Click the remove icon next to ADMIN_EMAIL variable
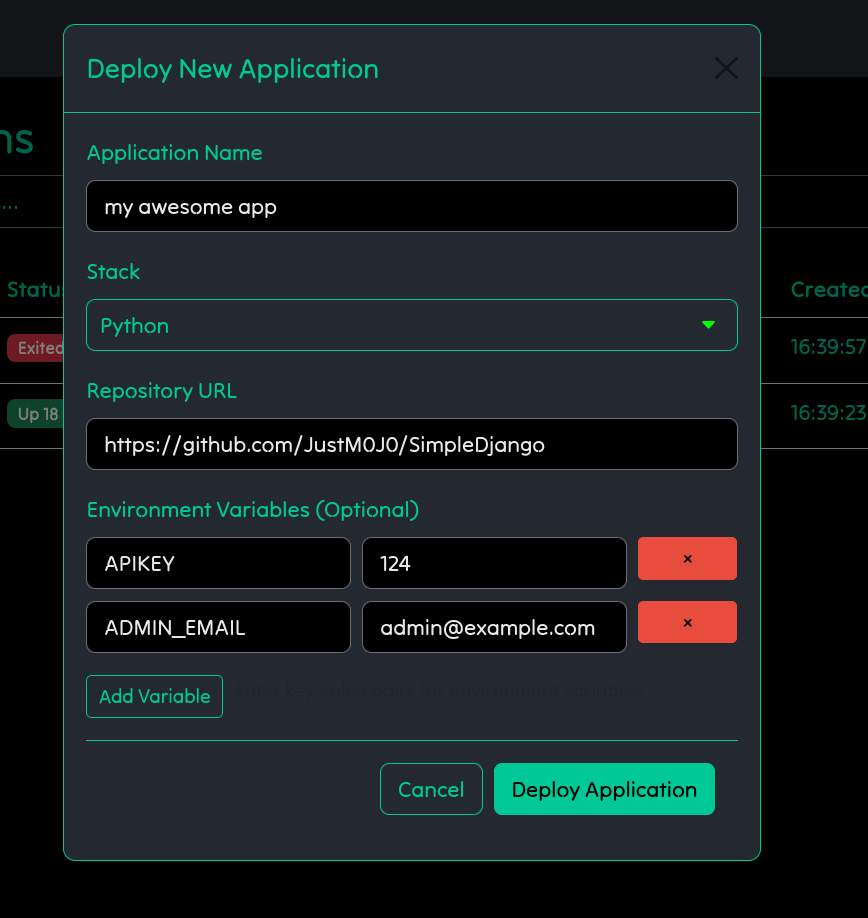 [x=687, y=622]
